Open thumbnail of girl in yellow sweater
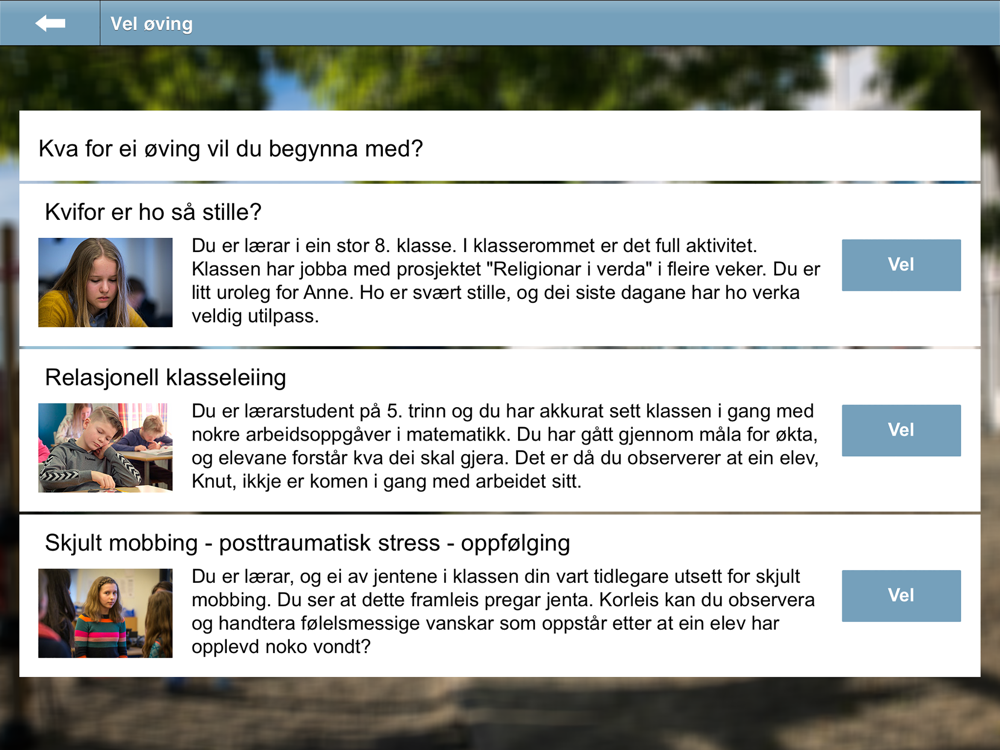 pyautogui.click(x=105, y=283)
